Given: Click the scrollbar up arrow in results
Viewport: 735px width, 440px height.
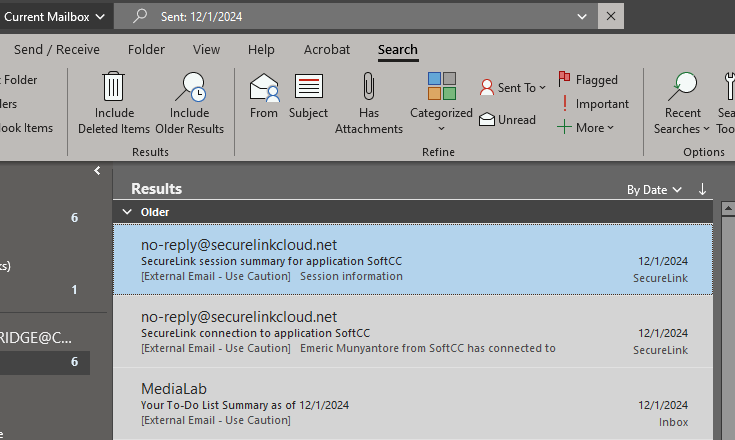Looking at the screenshot, I should pyautogui.click(x=728, y=208).
